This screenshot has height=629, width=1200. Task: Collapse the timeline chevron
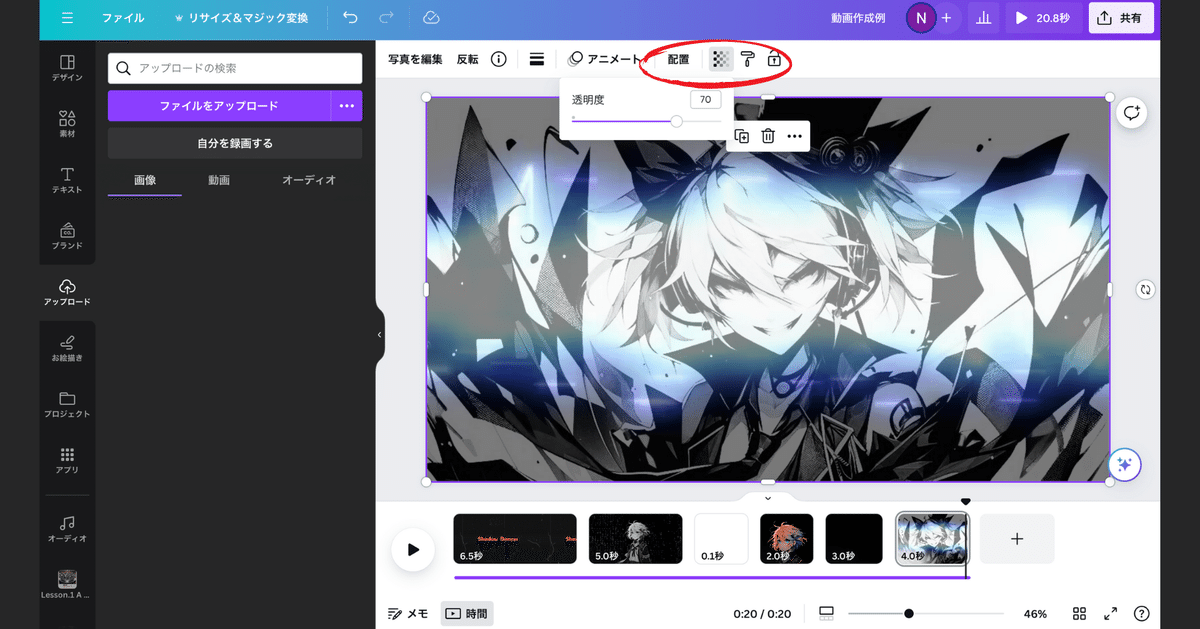tap(768, 498)
